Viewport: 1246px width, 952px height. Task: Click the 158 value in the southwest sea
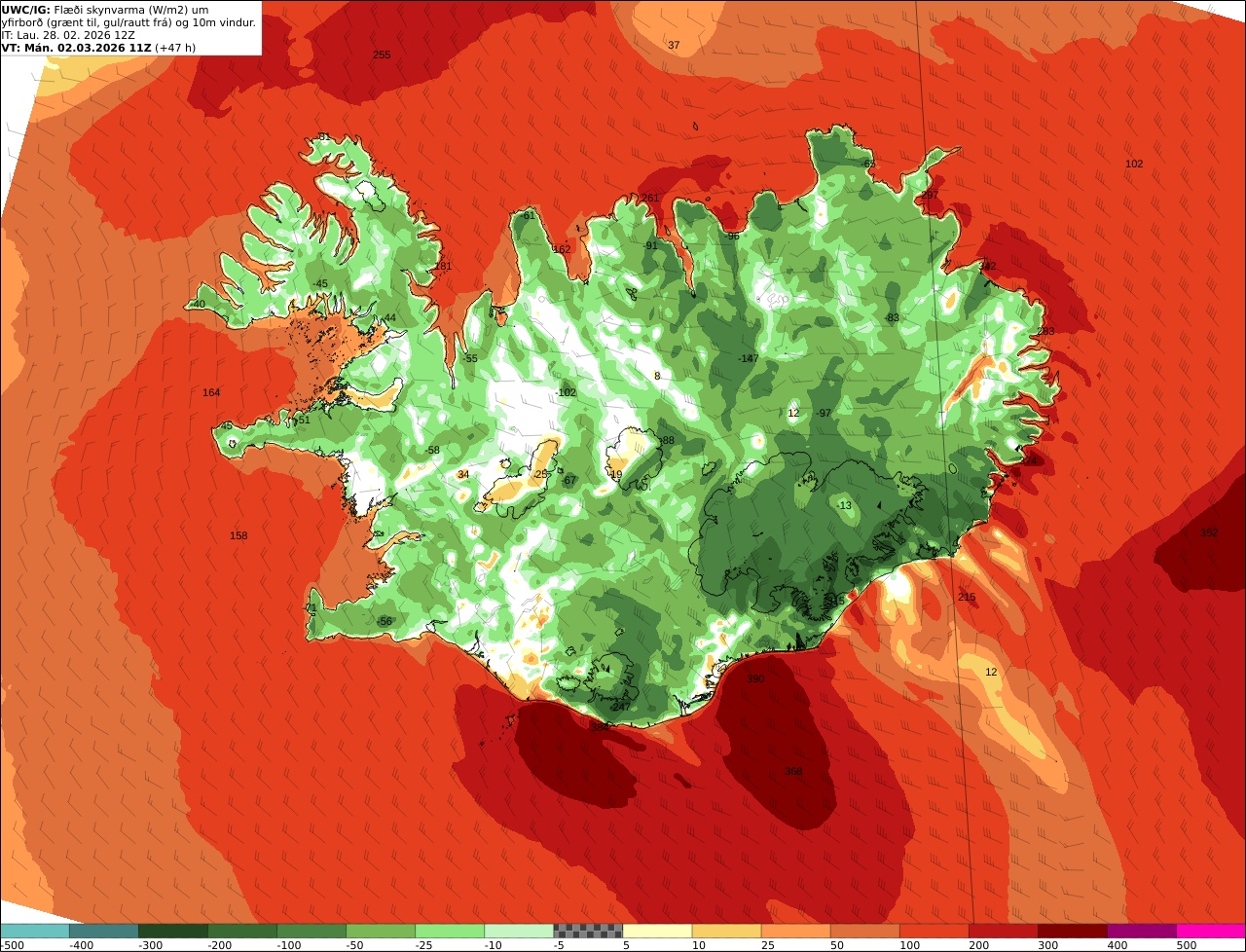[238, 535]
